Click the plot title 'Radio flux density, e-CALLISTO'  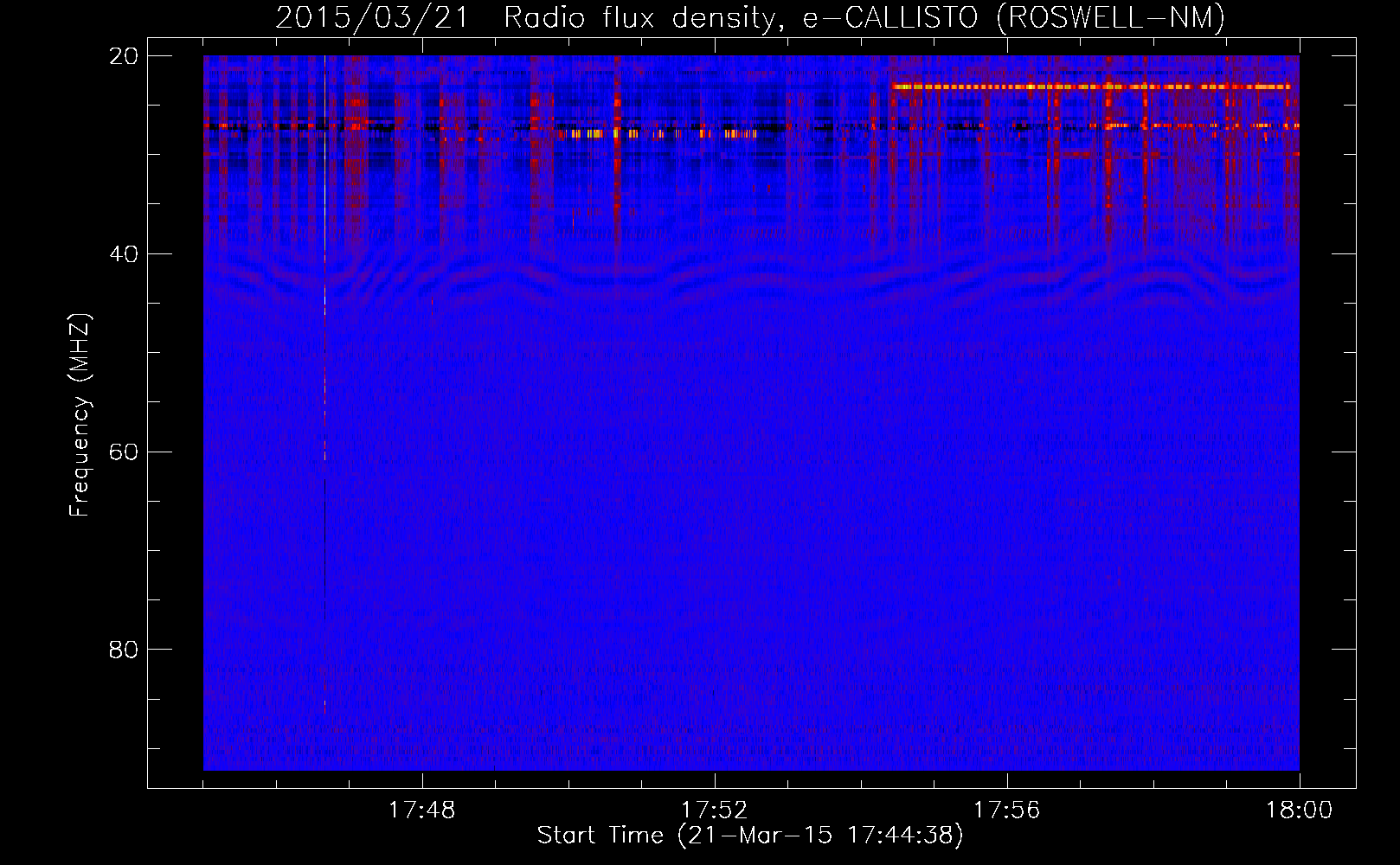coord(742,18)
